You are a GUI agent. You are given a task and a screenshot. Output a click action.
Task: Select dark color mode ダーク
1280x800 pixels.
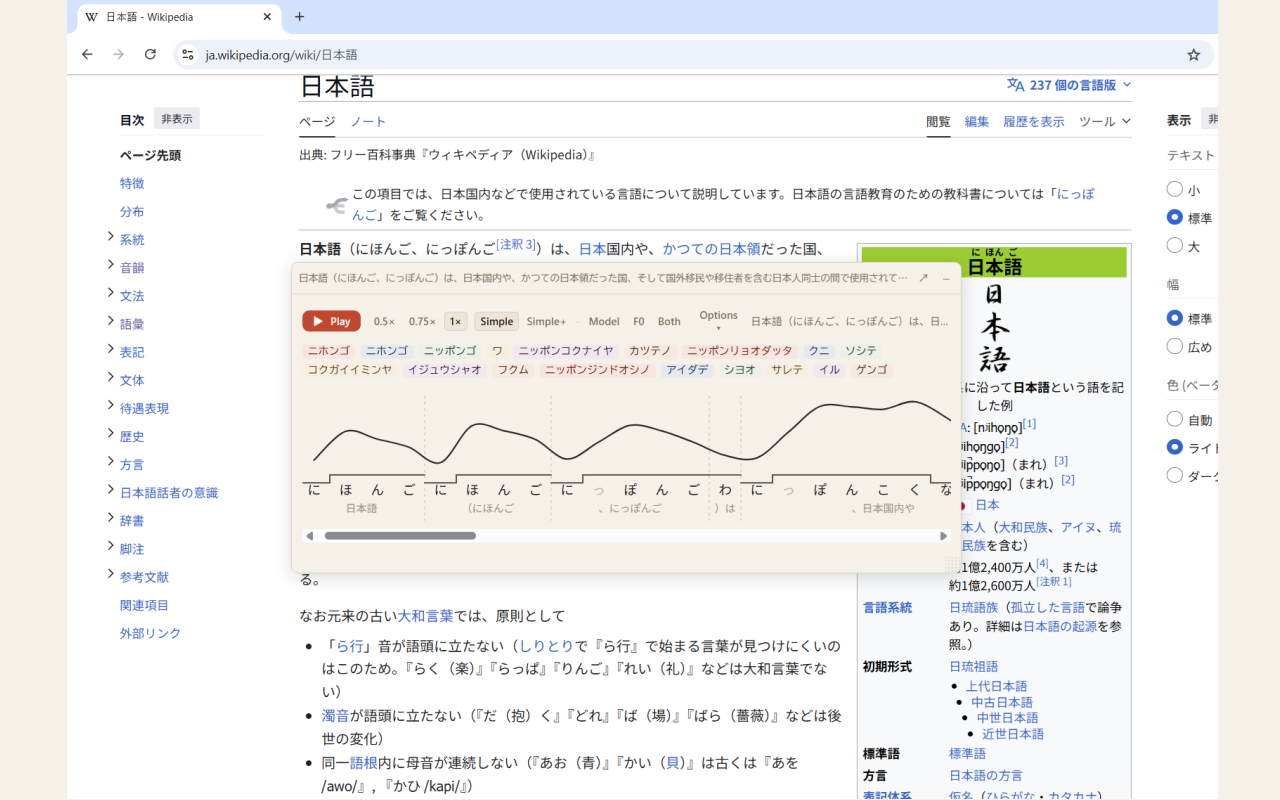[1175, 475]
